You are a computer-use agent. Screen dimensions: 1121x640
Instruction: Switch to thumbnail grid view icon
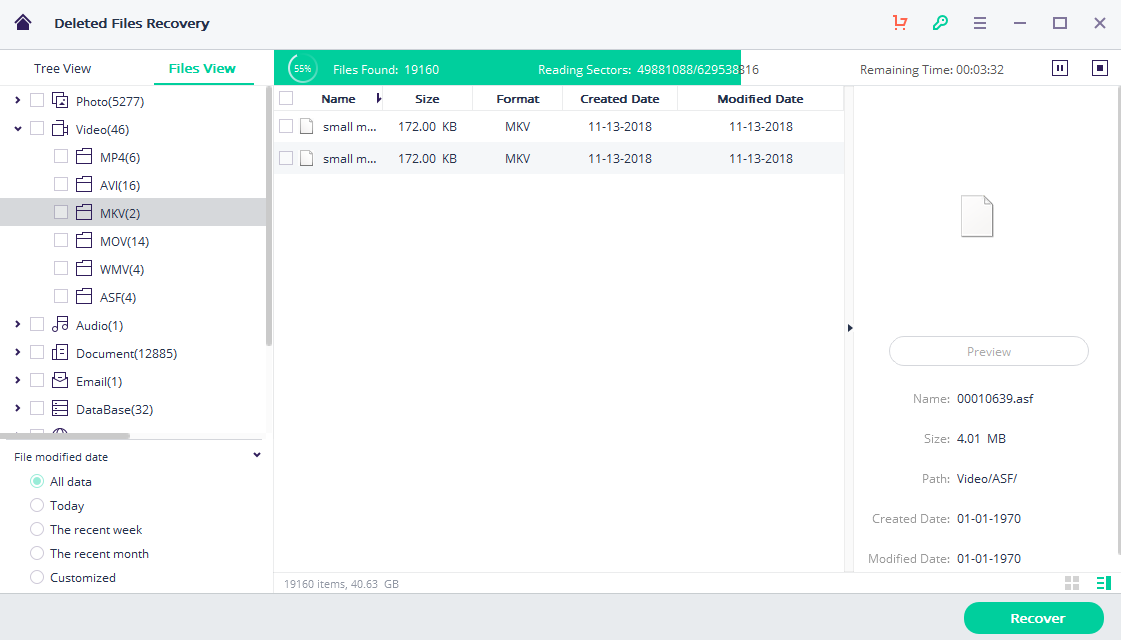click(x=1072, y=583)
